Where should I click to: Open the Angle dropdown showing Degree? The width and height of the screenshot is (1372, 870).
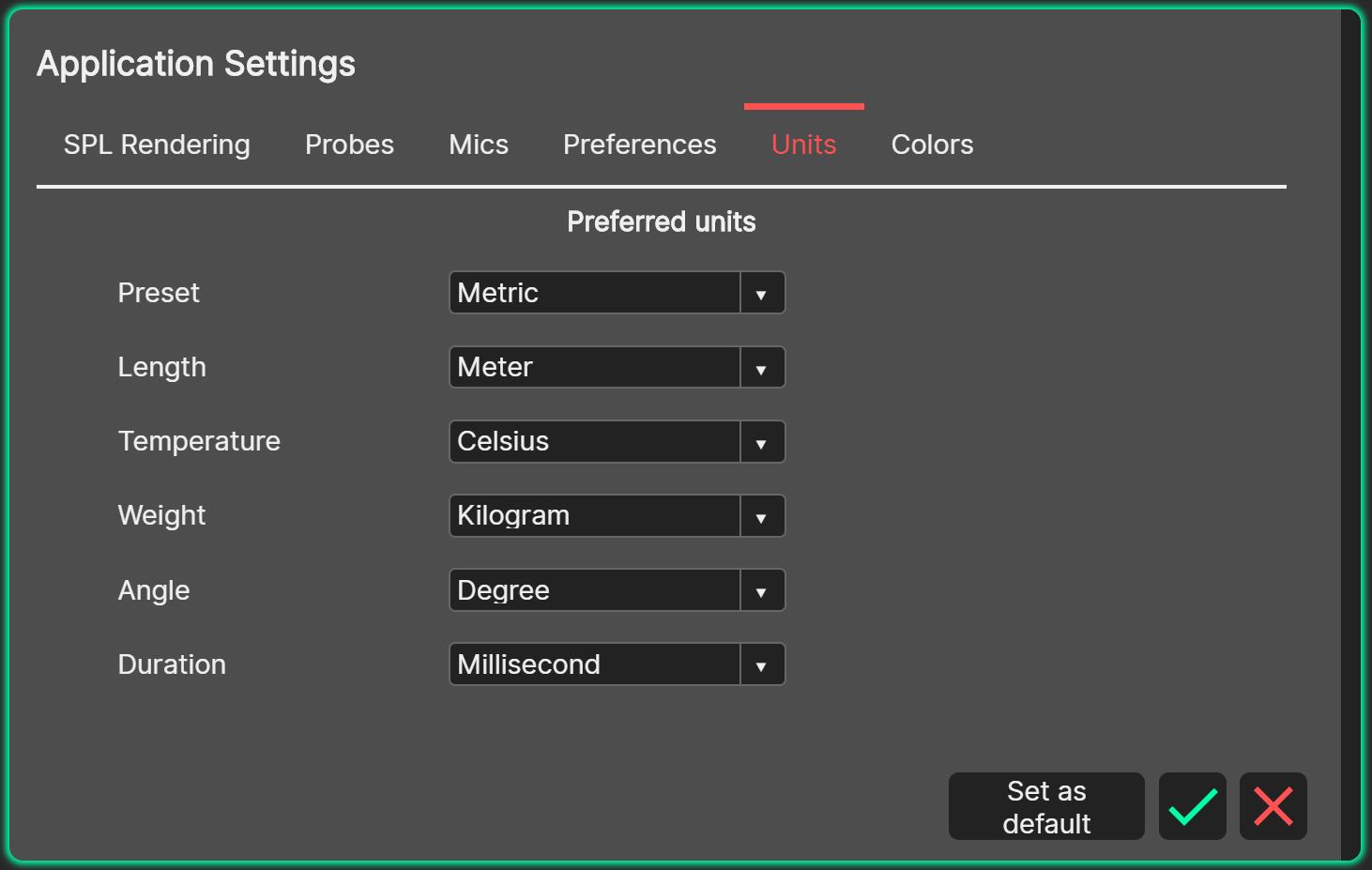(594, 590)
